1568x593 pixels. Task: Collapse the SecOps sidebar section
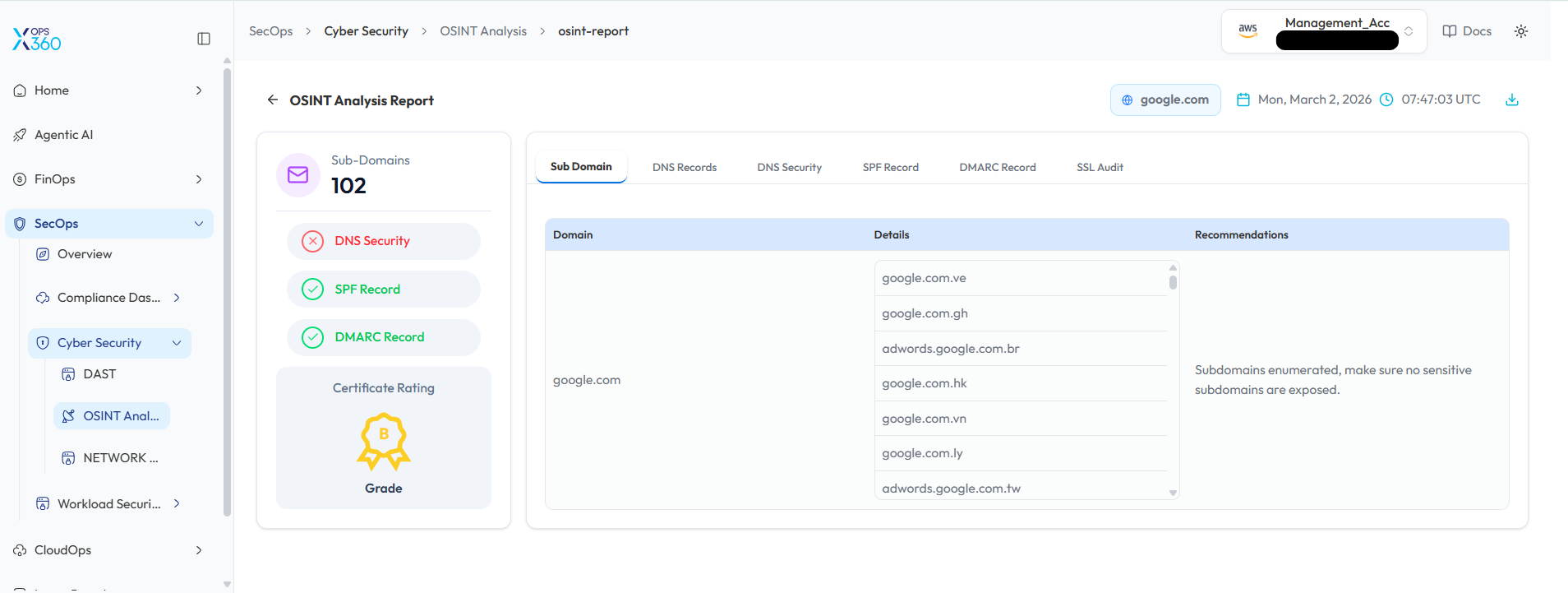[198, 224]
